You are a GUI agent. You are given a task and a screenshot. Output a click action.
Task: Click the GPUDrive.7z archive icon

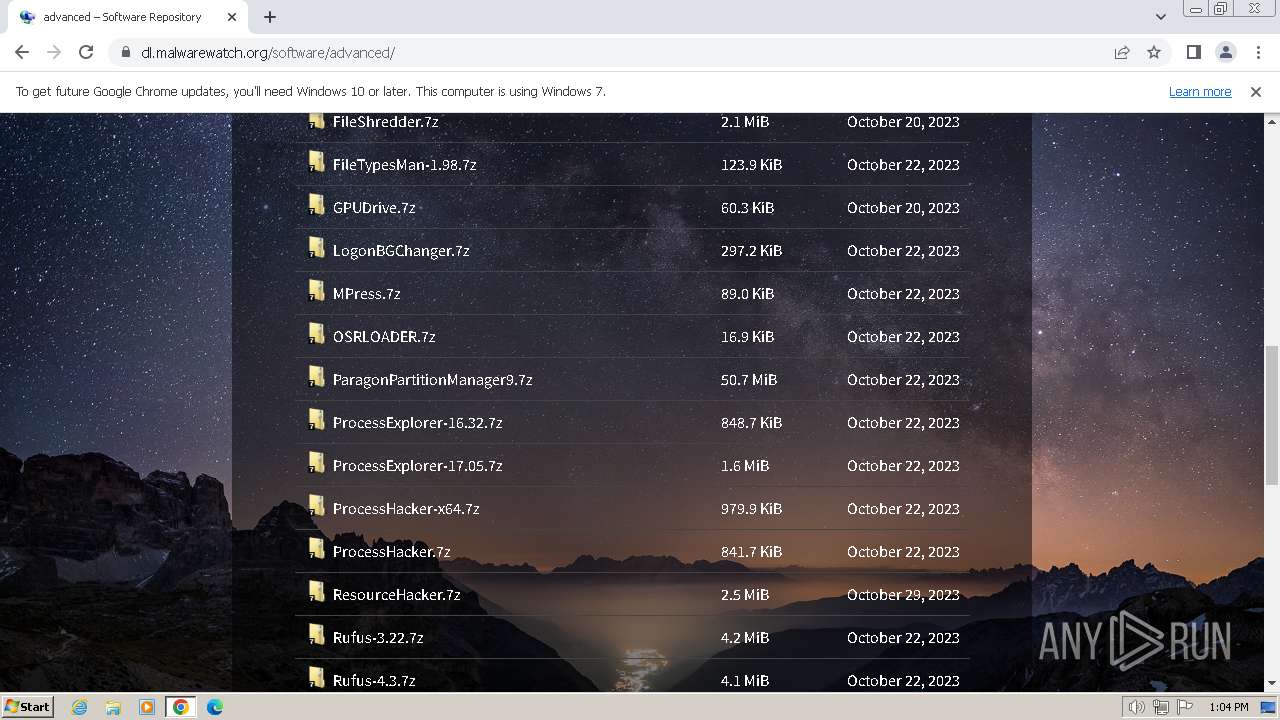pos(317,205)
